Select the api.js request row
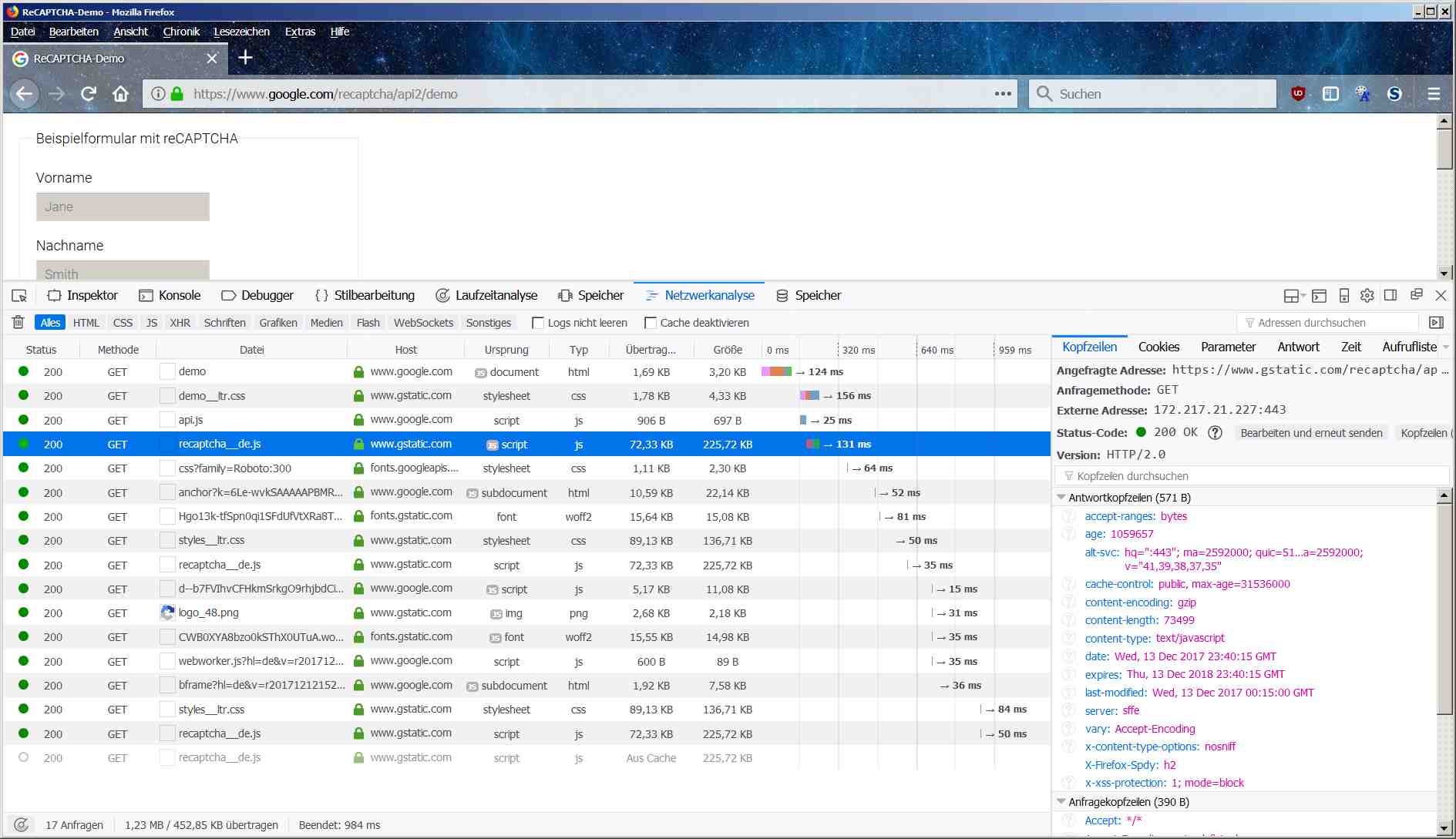Image resolution: width=1456 pixels, height=839 pixels. [x=527, y=421]
